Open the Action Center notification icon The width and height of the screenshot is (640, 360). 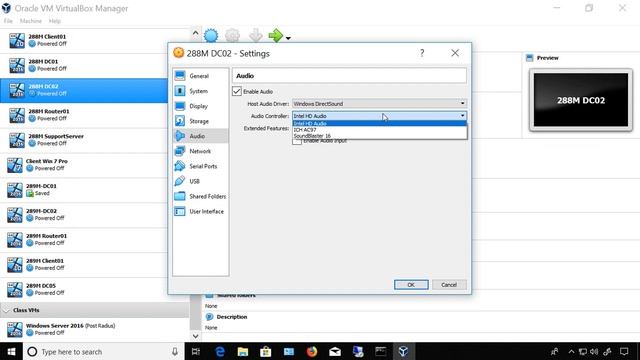(x=624, y=351)
